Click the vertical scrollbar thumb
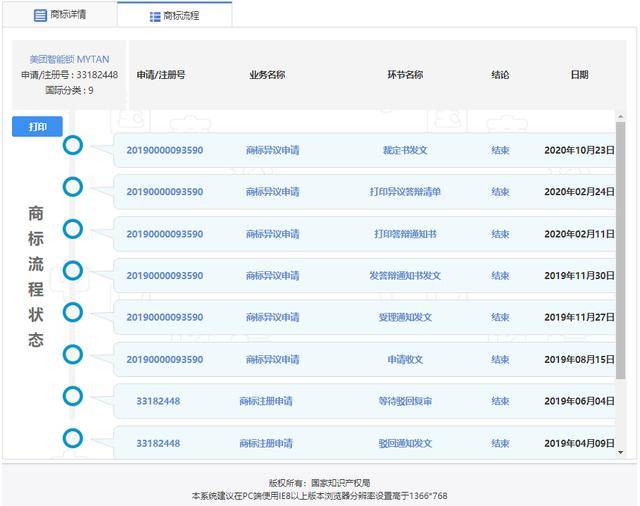The image size is (640, 506). 620,250
